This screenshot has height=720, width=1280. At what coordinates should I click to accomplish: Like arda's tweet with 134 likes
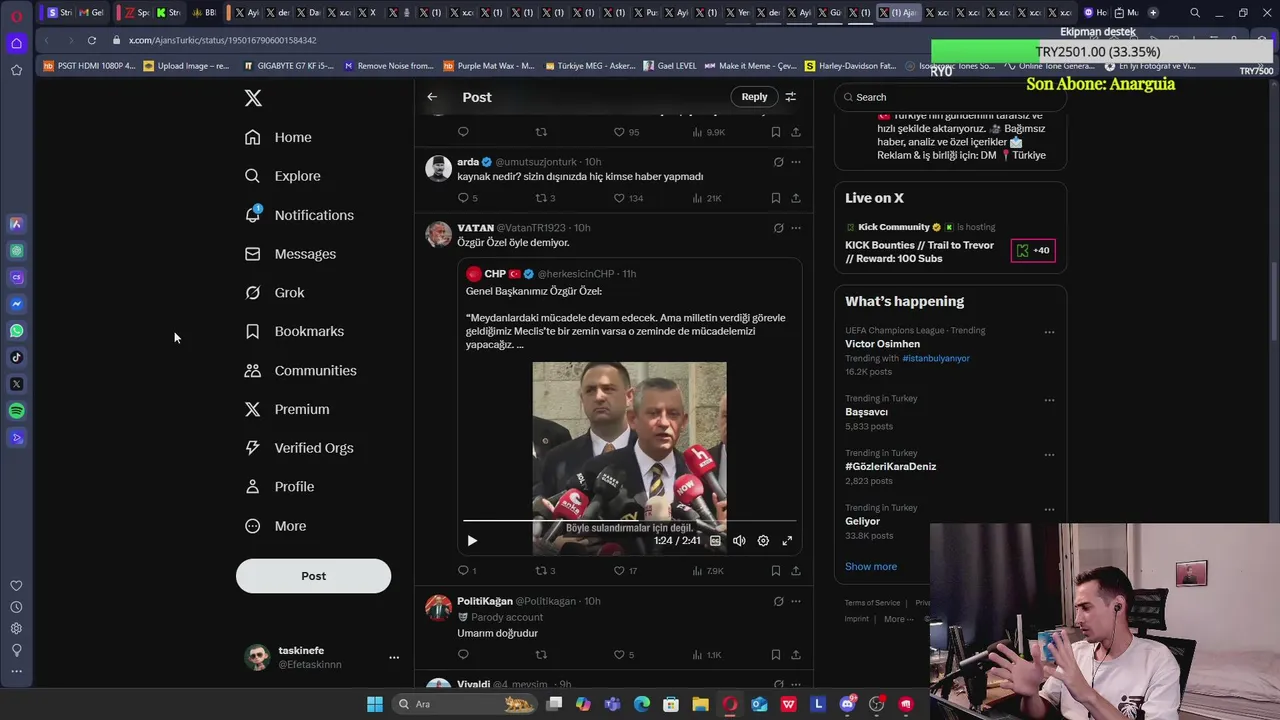(619, 198)
